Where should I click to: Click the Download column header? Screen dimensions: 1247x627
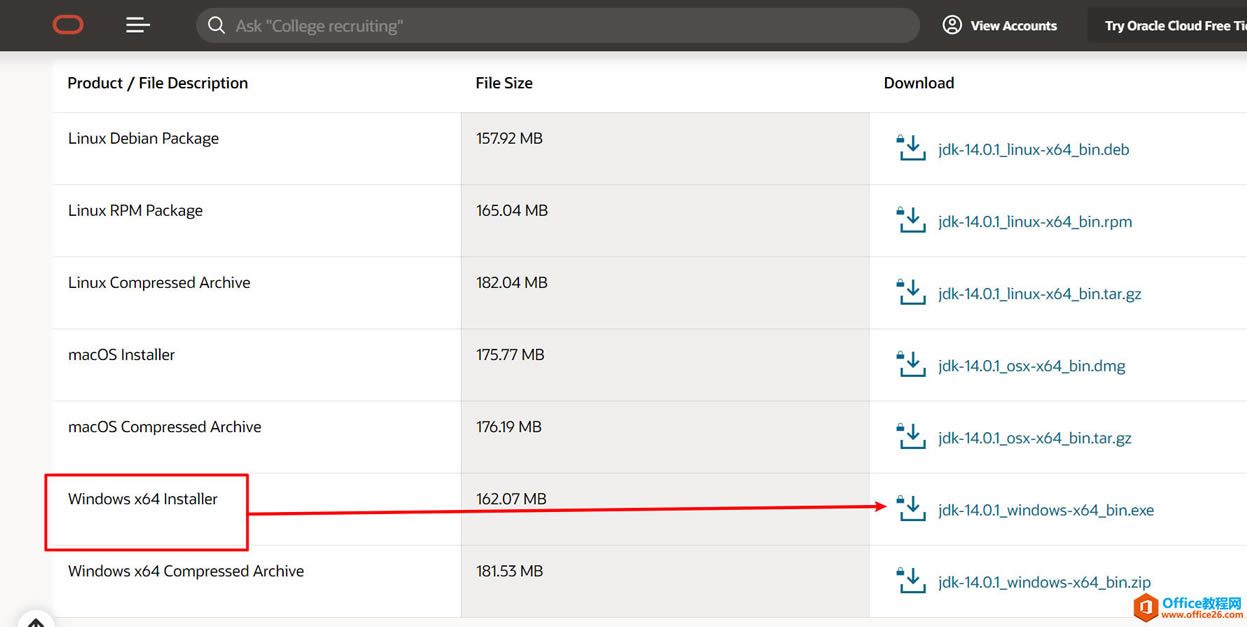point(919,83)
